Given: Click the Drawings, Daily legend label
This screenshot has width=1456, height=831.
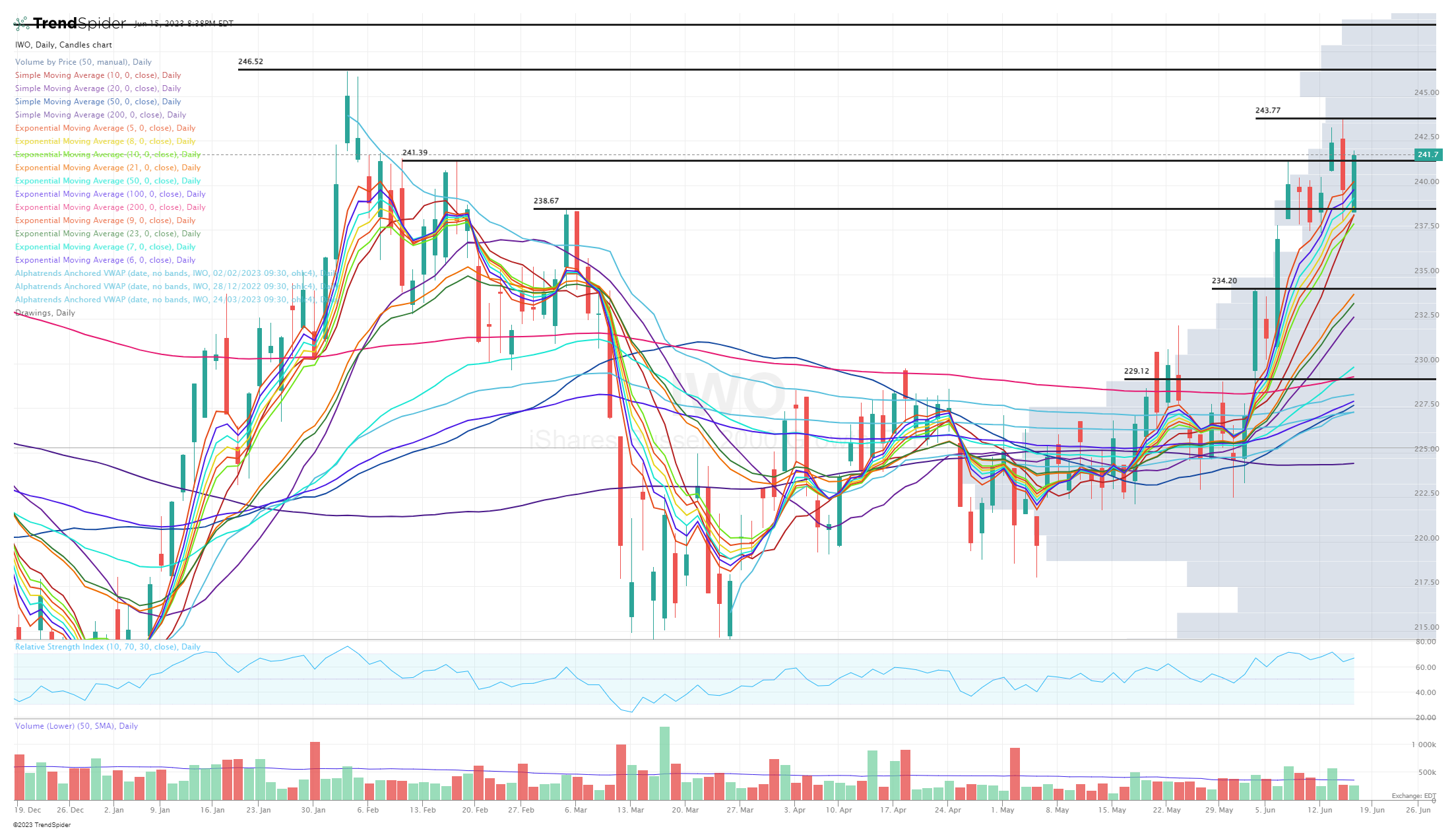Looking at the screenshot, I should (45, 313).
